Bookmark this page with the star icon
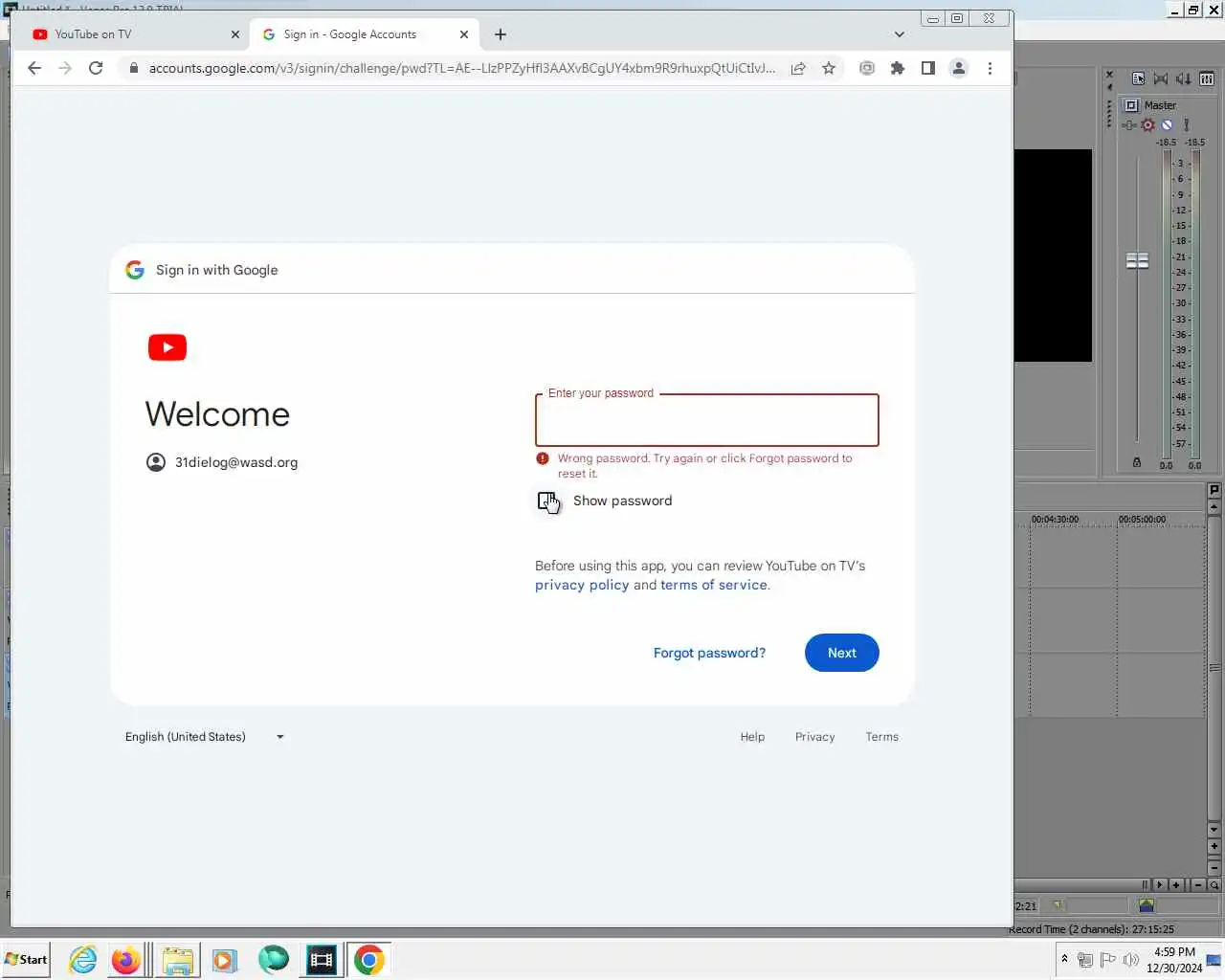Image resolution: width=1225 pixels, height=980 pixels. [829, 68]
